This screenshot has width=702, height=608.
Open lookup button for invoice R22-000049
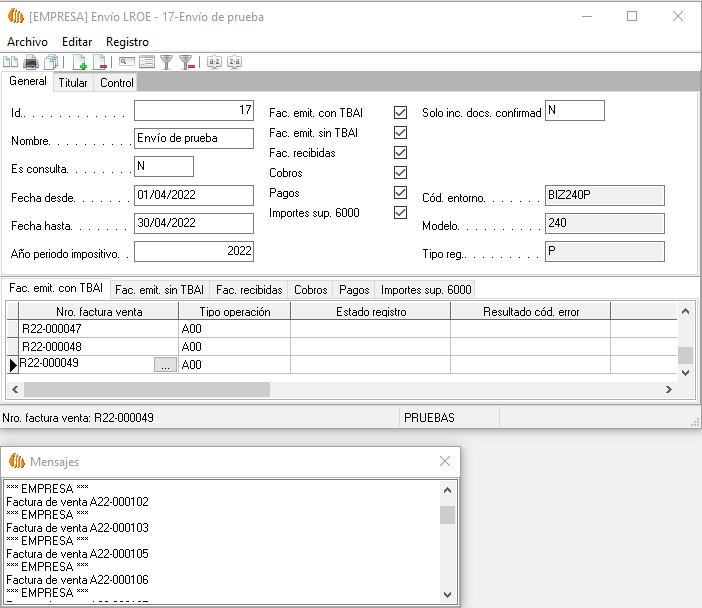tap(166, 365)
